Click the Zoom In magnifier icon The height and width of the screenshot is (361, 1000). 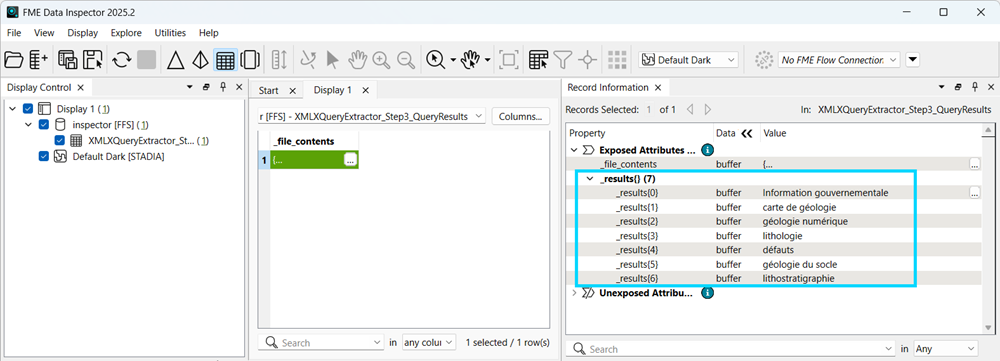[x=381, y=60]
